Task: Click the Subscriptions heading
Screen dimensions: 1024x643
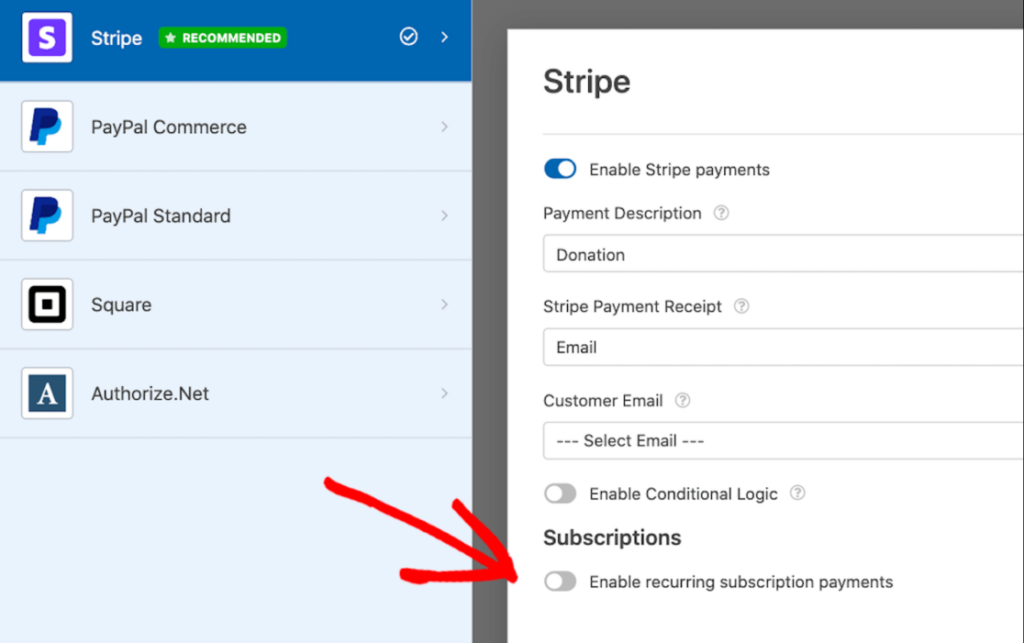Action: (611, 537)
